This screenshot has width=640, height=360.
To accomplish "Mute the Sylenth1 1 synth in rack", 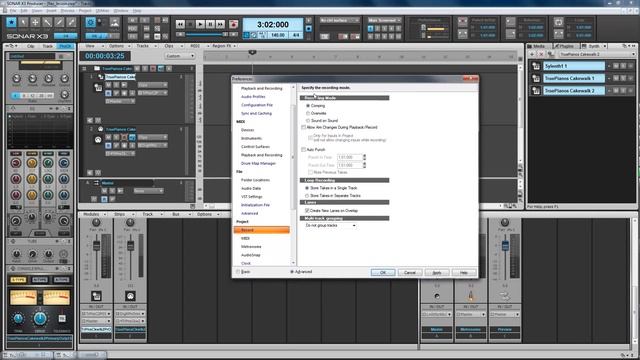I will [x=616, y=66].
